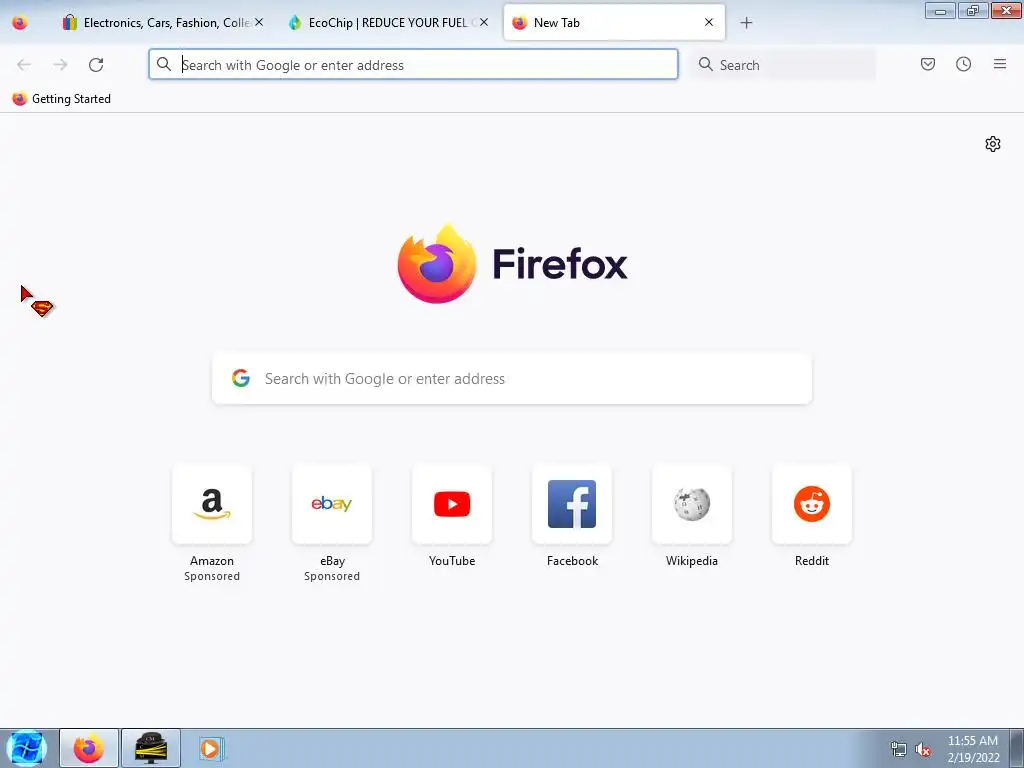The height and width of the screenshot is (768, 1024).
Task: Restore down the Firefox window
Action: pyautogui.click(x=973, y=10)
